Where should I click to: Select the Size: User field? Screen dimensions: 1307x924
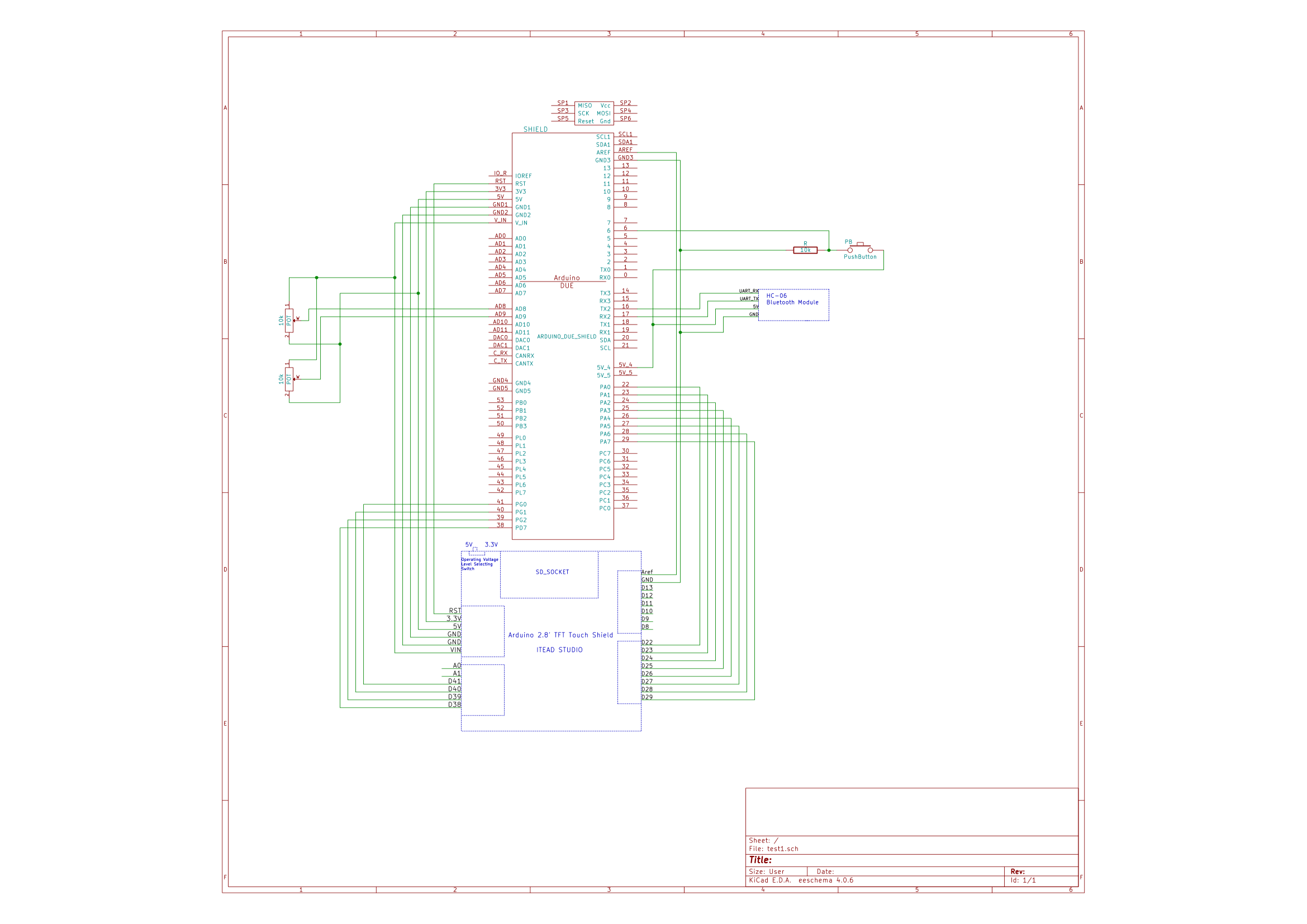(x=766, y=871)
